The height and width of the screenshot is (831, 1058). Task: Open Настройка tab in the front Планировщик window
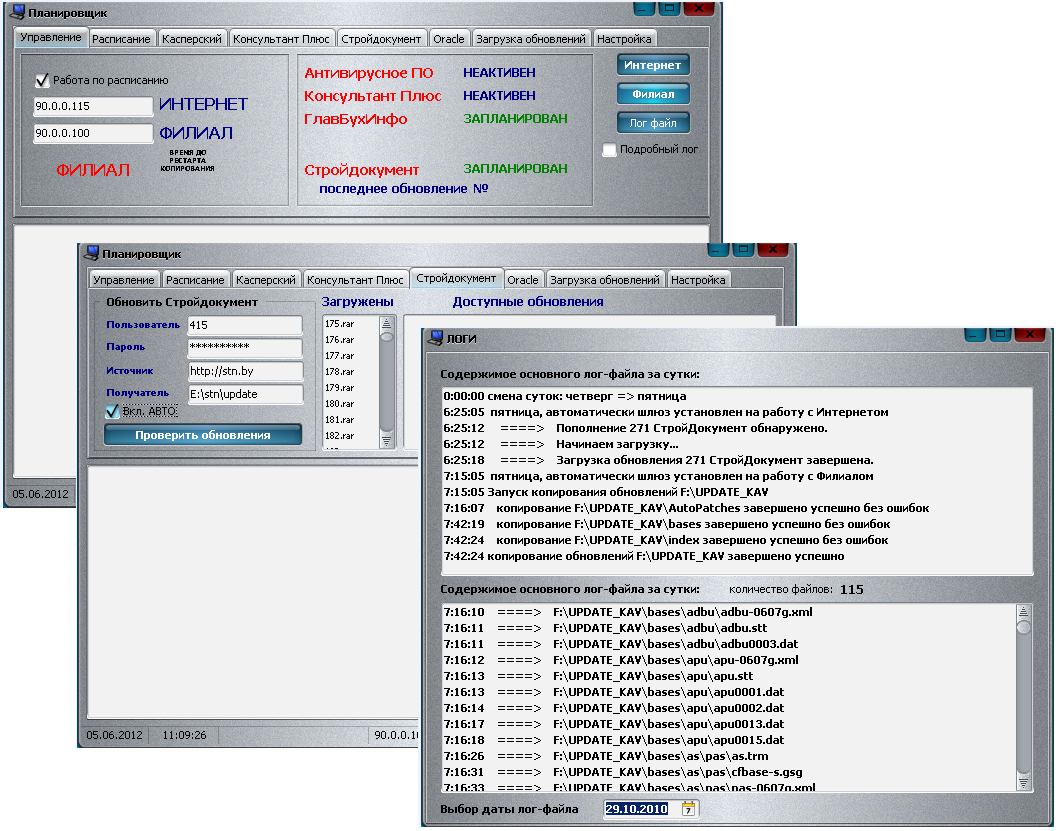pyautogui.click(x=699, y=280)
